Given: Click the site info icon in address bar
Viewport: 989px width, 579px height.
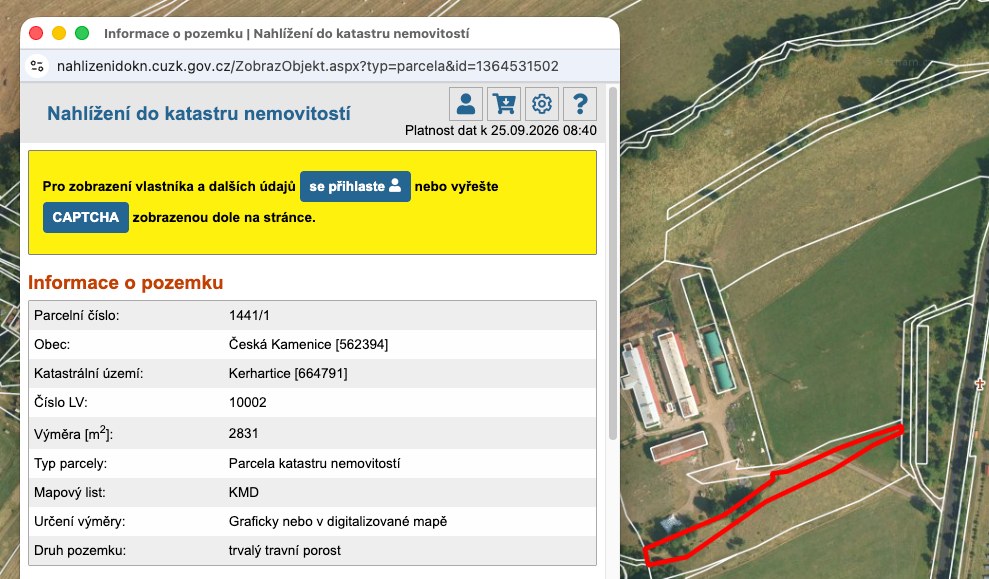Looking at the screenshot, I should [37, 66].
